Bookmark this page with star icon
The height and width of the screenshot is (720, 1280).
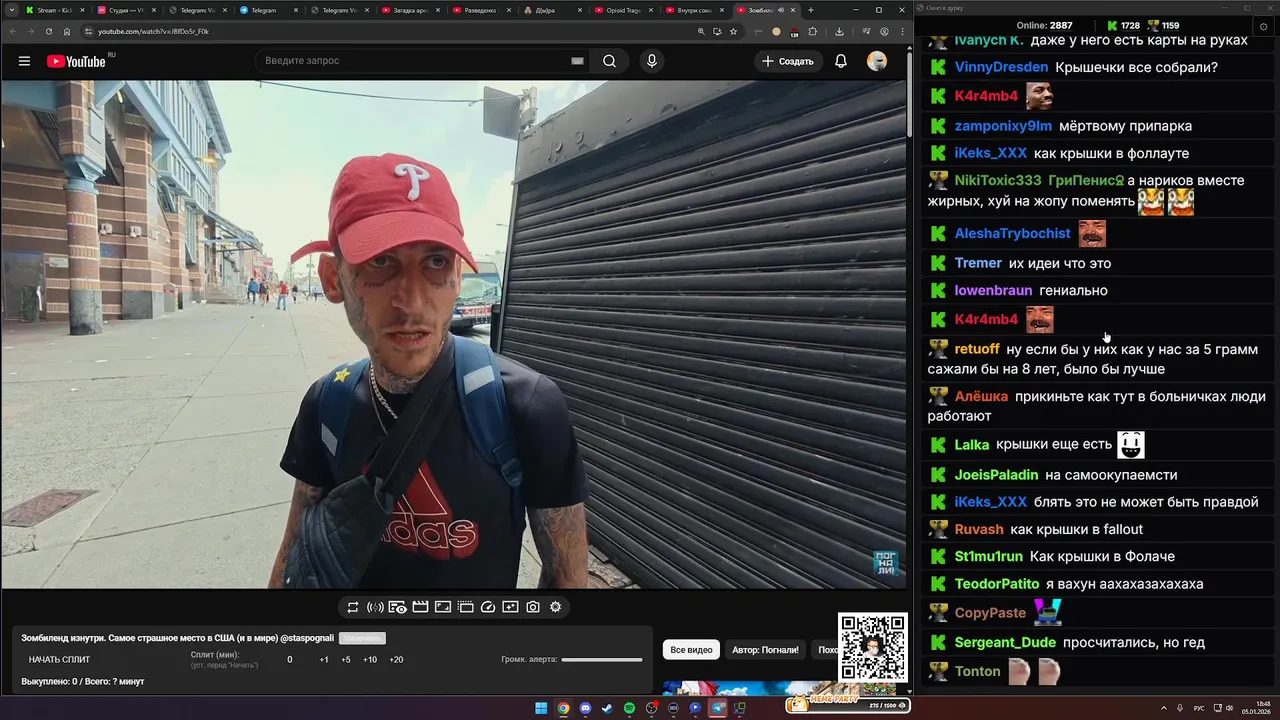pos(733,31)
